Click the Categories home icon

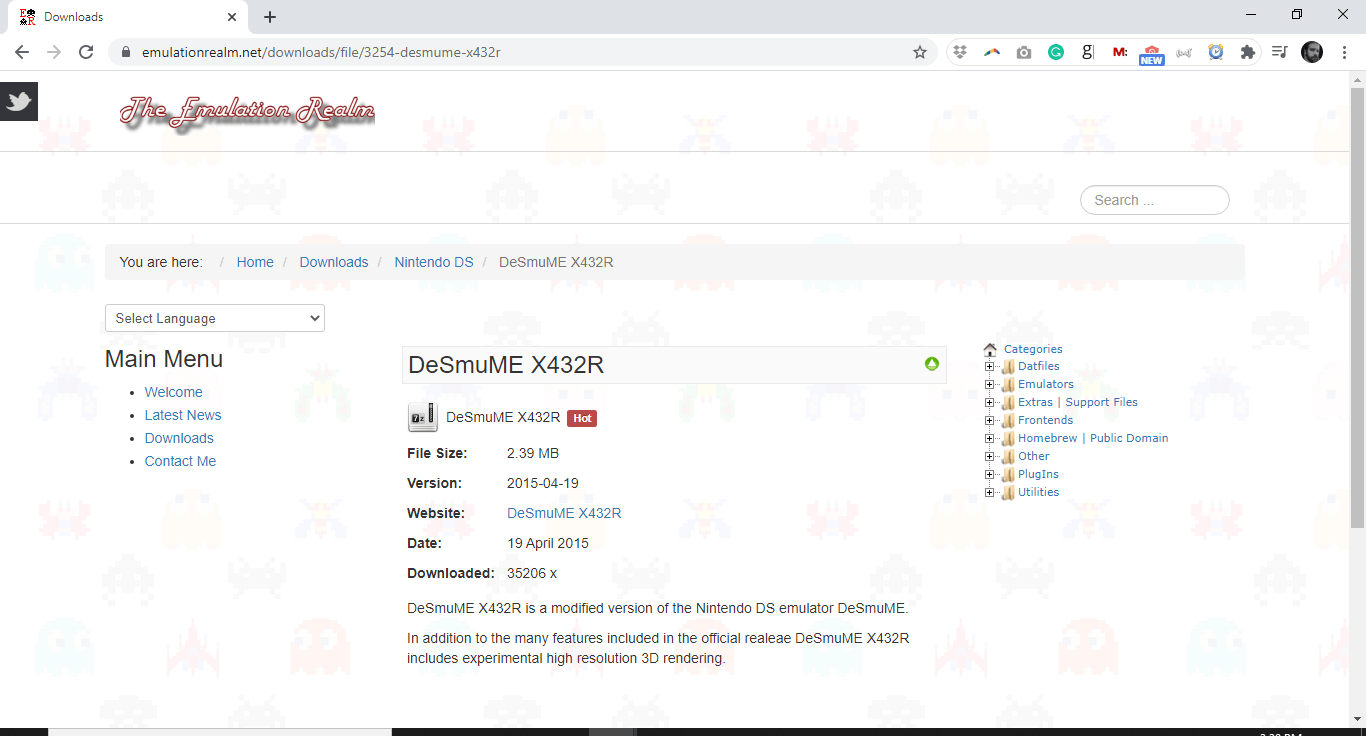(x=990, y=349)
